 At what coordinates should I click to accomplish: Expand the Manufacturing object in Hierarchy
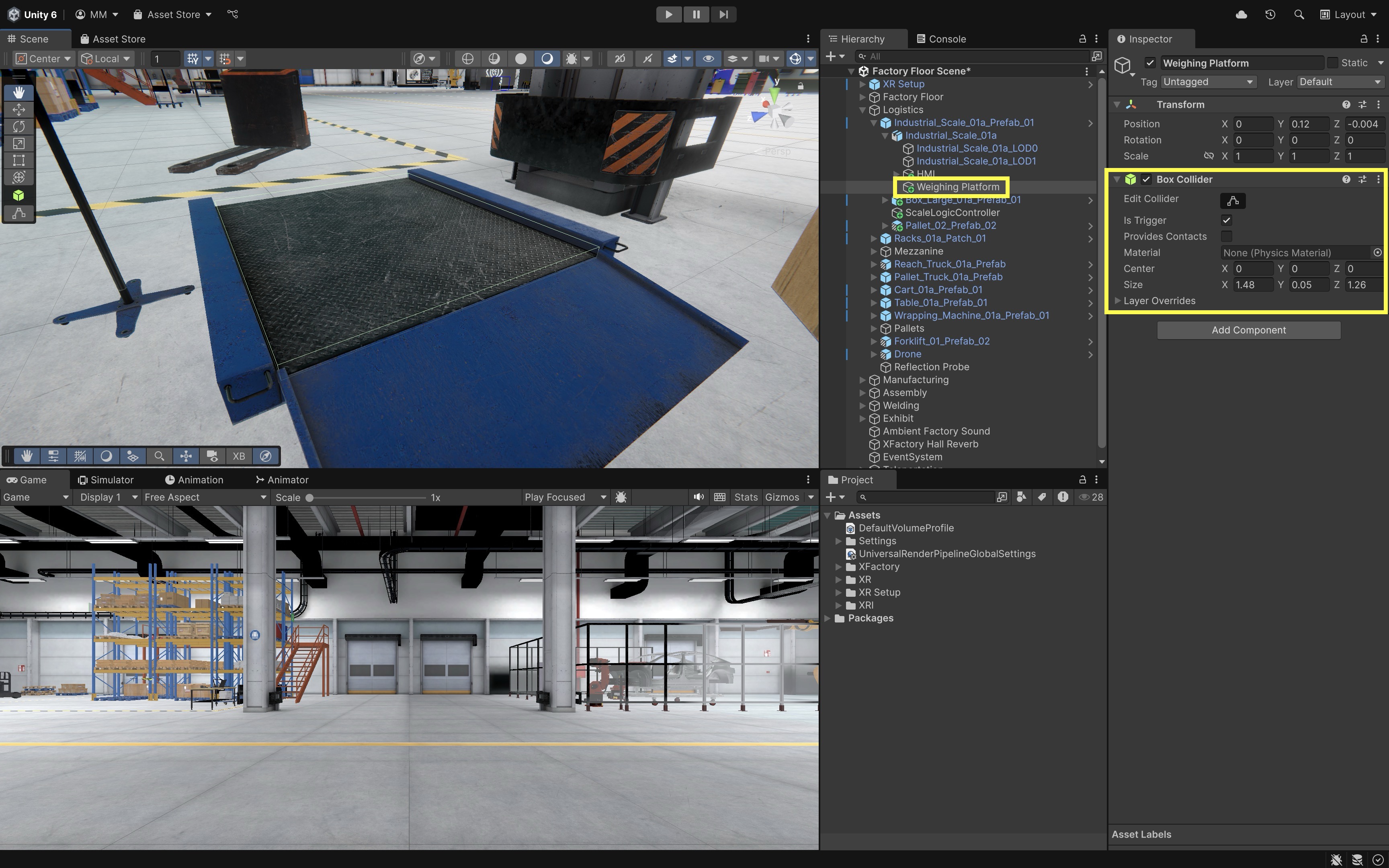pyautogui.click(x=862, y=380)
